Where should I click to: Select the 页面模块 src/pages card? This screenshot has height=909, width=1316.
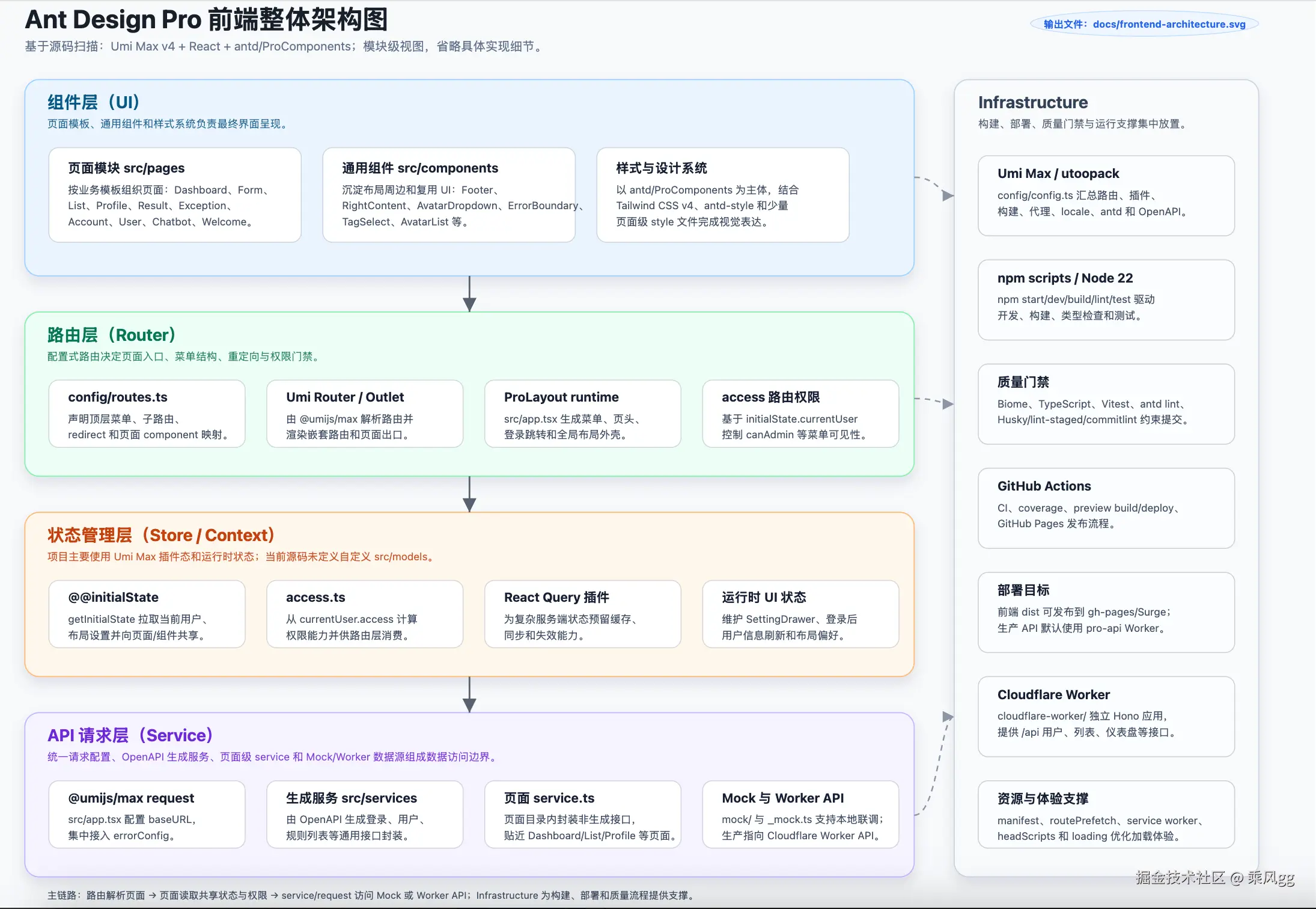point(175,195)
